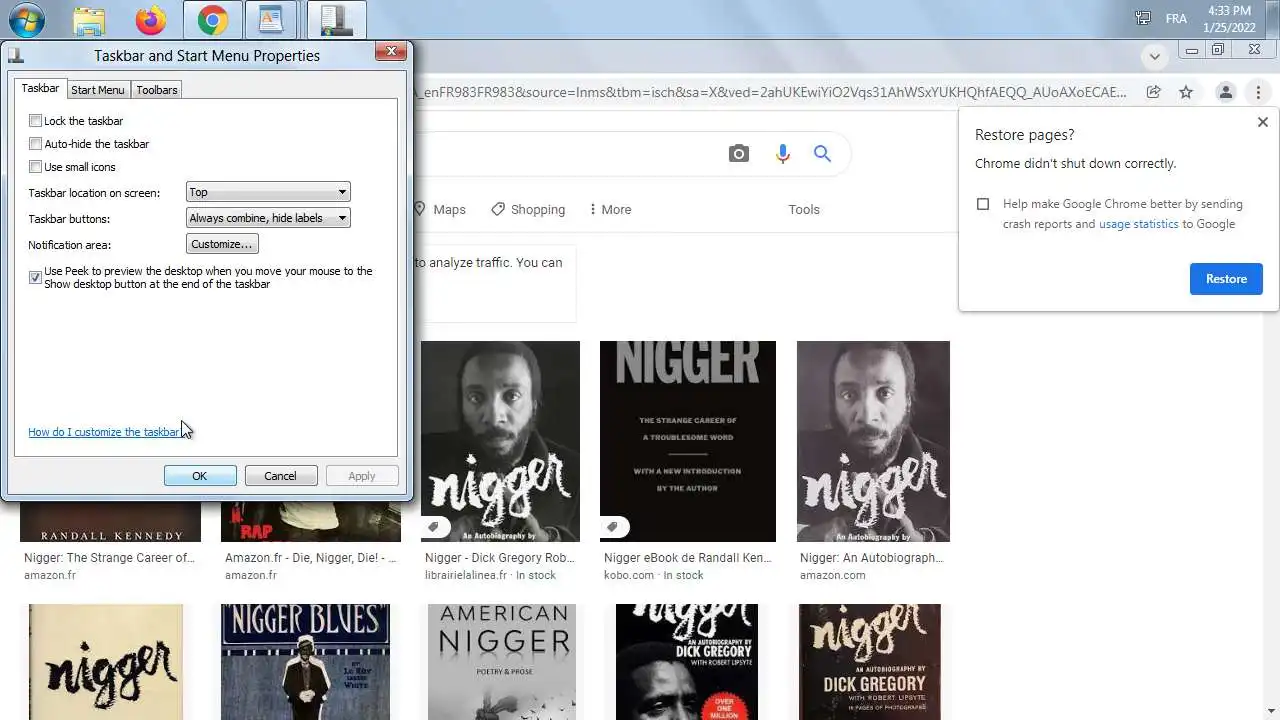This screenshot has width=1280, height=720.
Task: Start voice search with the microphone icon
Action: pos(783,154)
